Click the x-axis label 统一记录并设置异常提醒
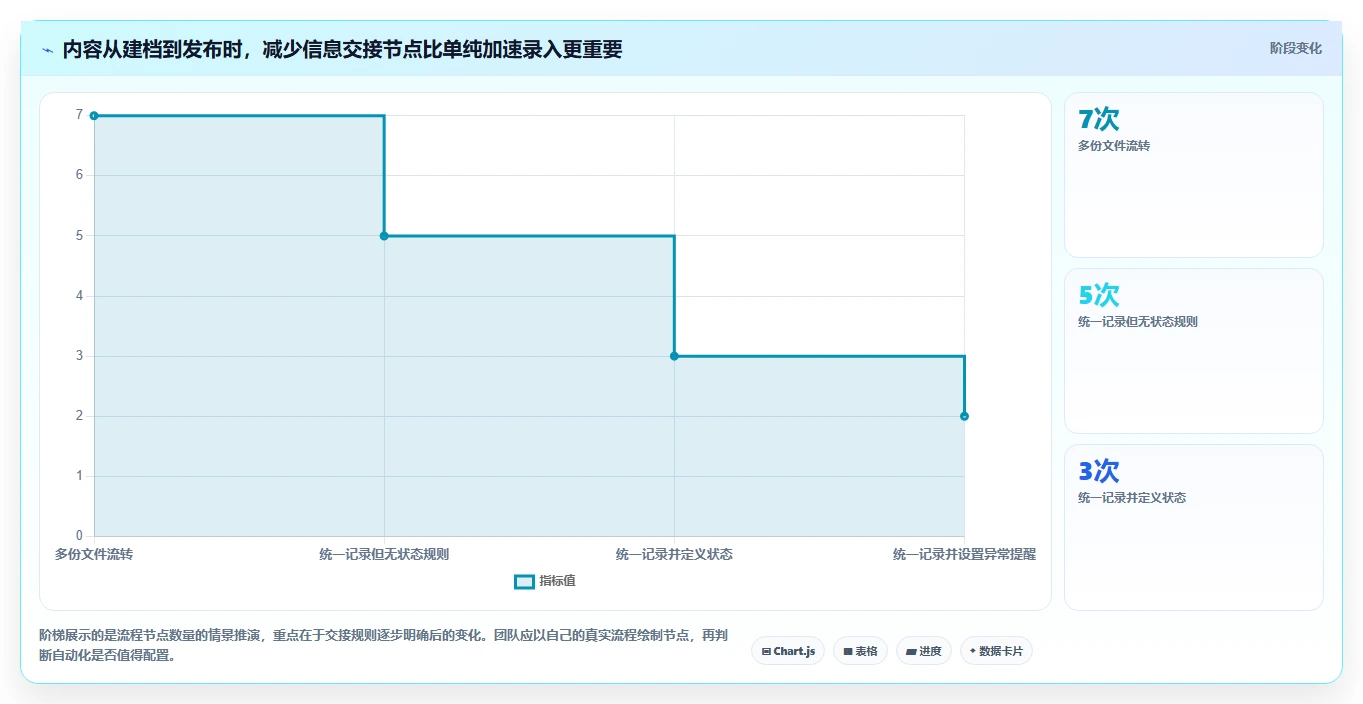Image resolution: width=1363 pixels, height=704 pixels. 964,554
